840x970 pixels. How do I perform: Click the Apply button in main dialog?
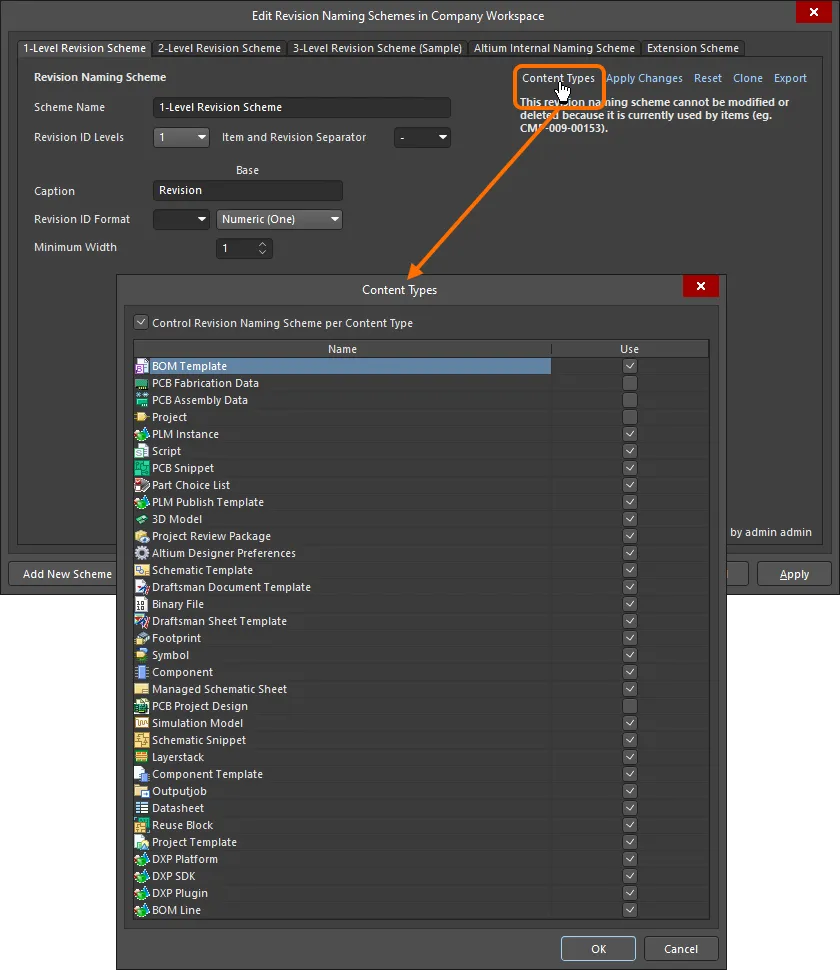pos(794,574)
